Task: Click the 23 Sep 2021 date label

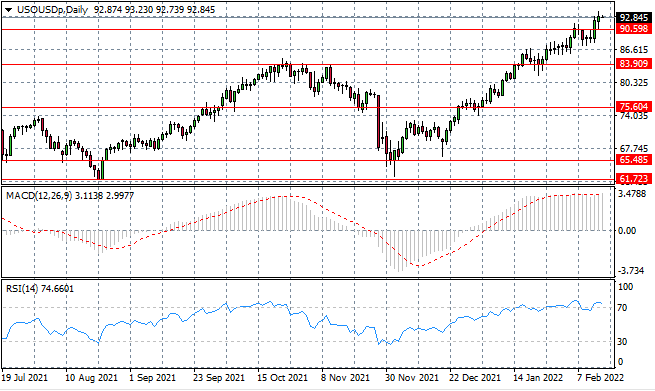Action: pyautogui.click(x=219, y=378)
